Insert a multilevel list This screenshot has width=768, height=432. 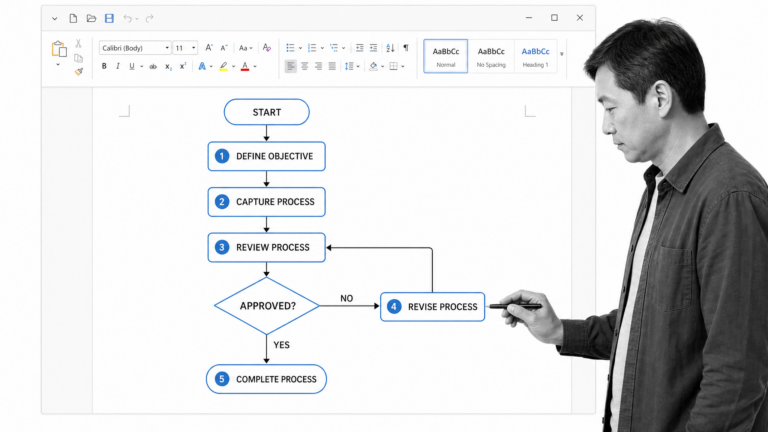tap(334, 48)
